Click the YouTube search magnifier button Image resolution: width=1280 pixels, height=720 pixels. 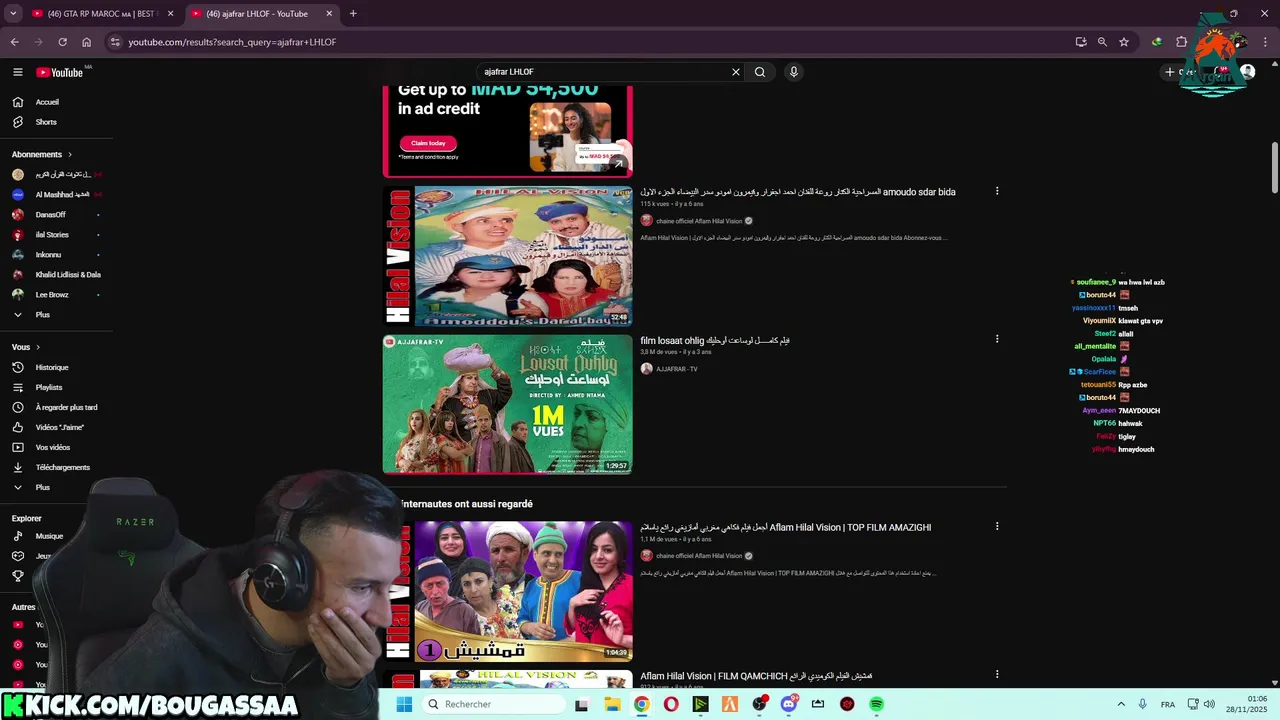(x=760, y=72)
